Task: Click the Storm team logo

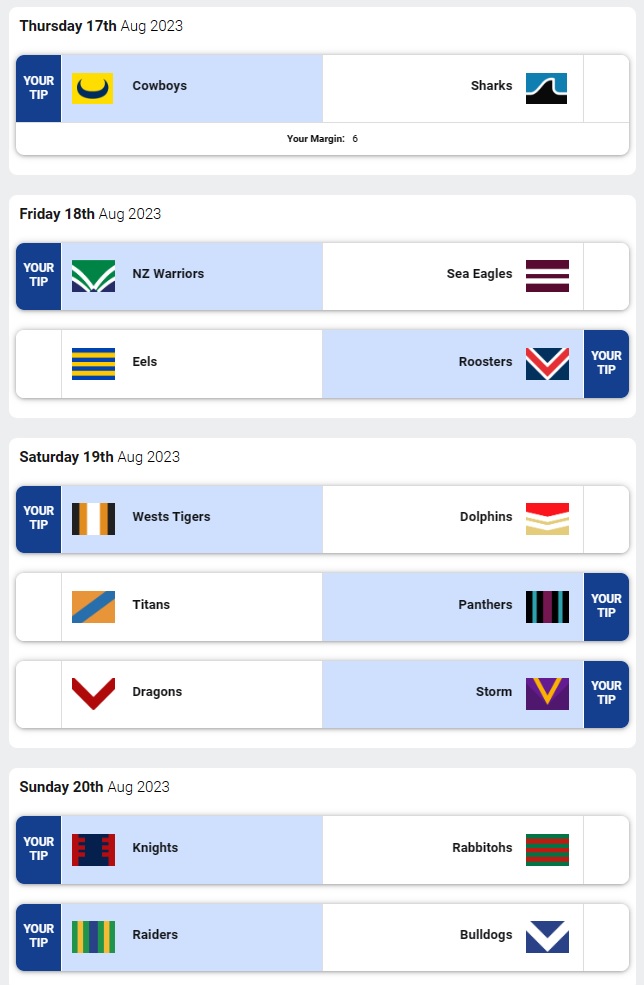Action: tap(547, 694)
